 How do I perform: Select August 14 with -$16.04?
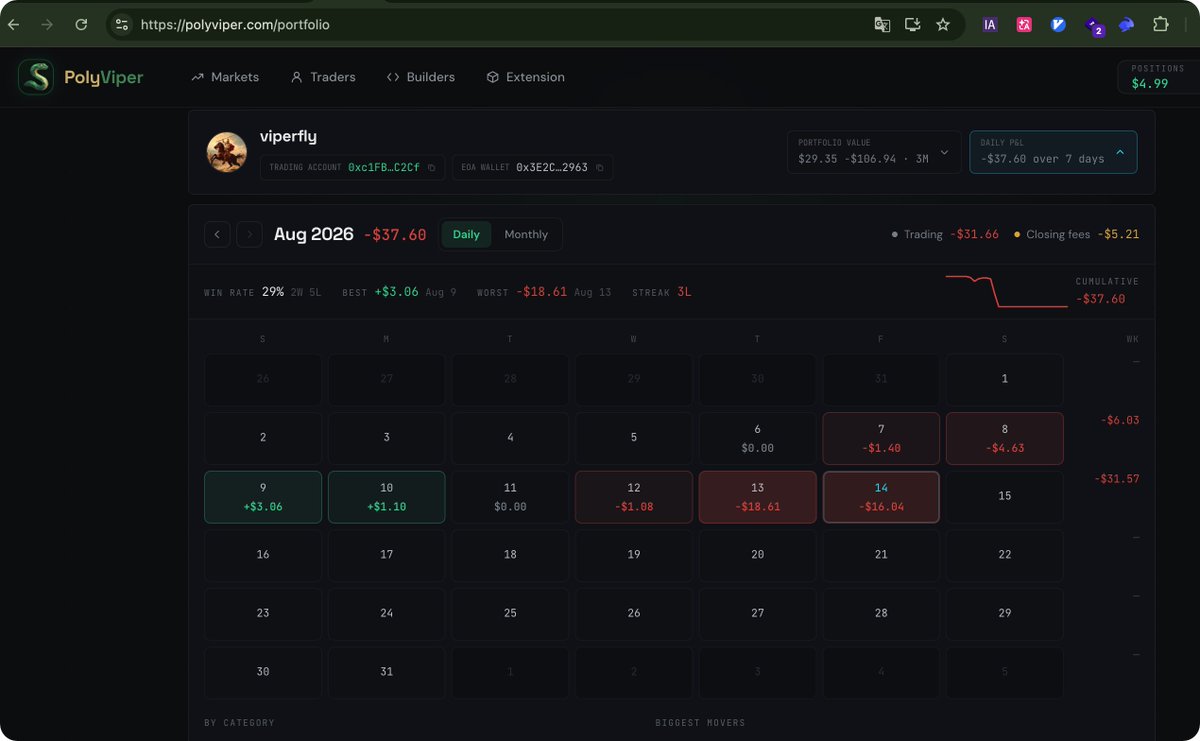tap(881, 497)
